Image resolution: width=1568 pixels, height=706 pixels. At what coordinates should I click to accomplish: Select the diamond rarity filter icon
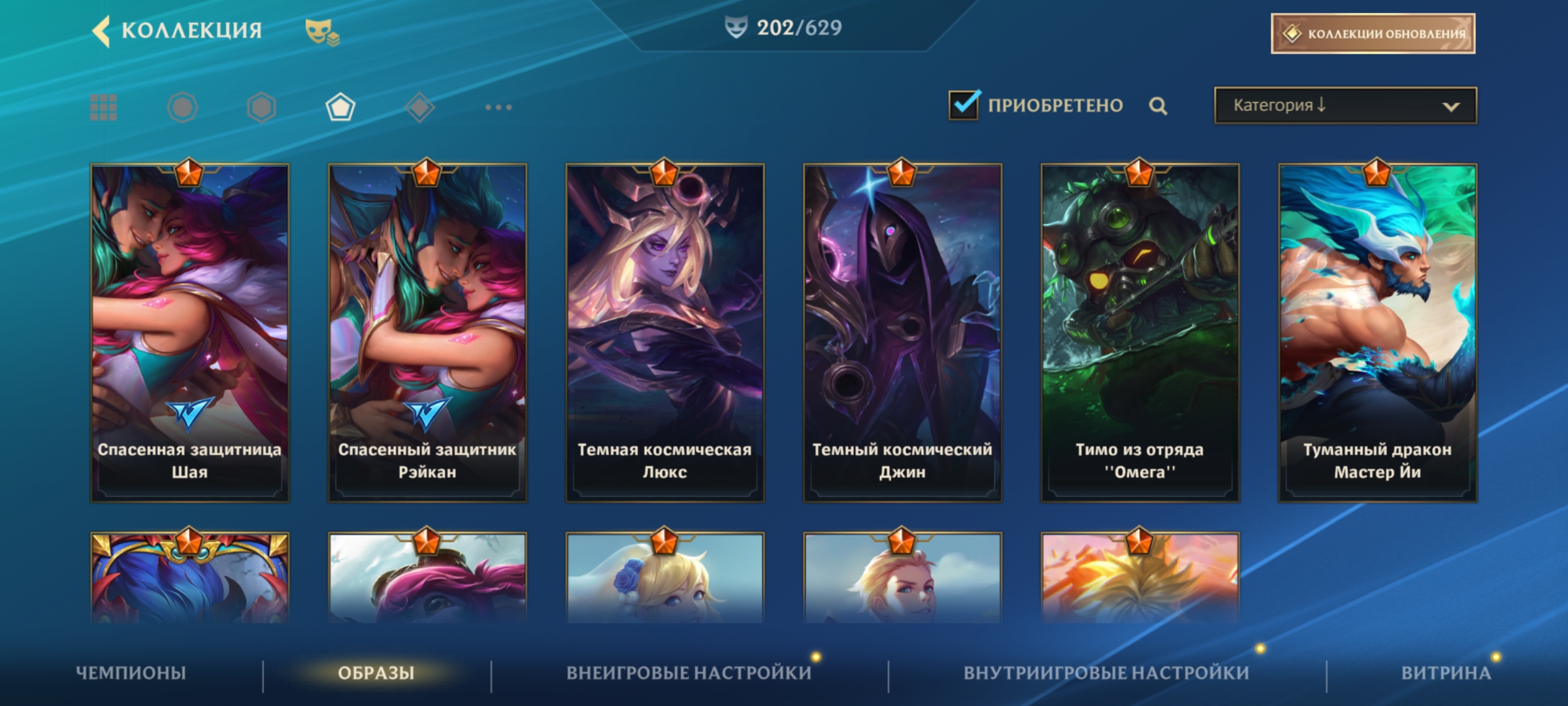pyautogui.click(x=419, y=107)
